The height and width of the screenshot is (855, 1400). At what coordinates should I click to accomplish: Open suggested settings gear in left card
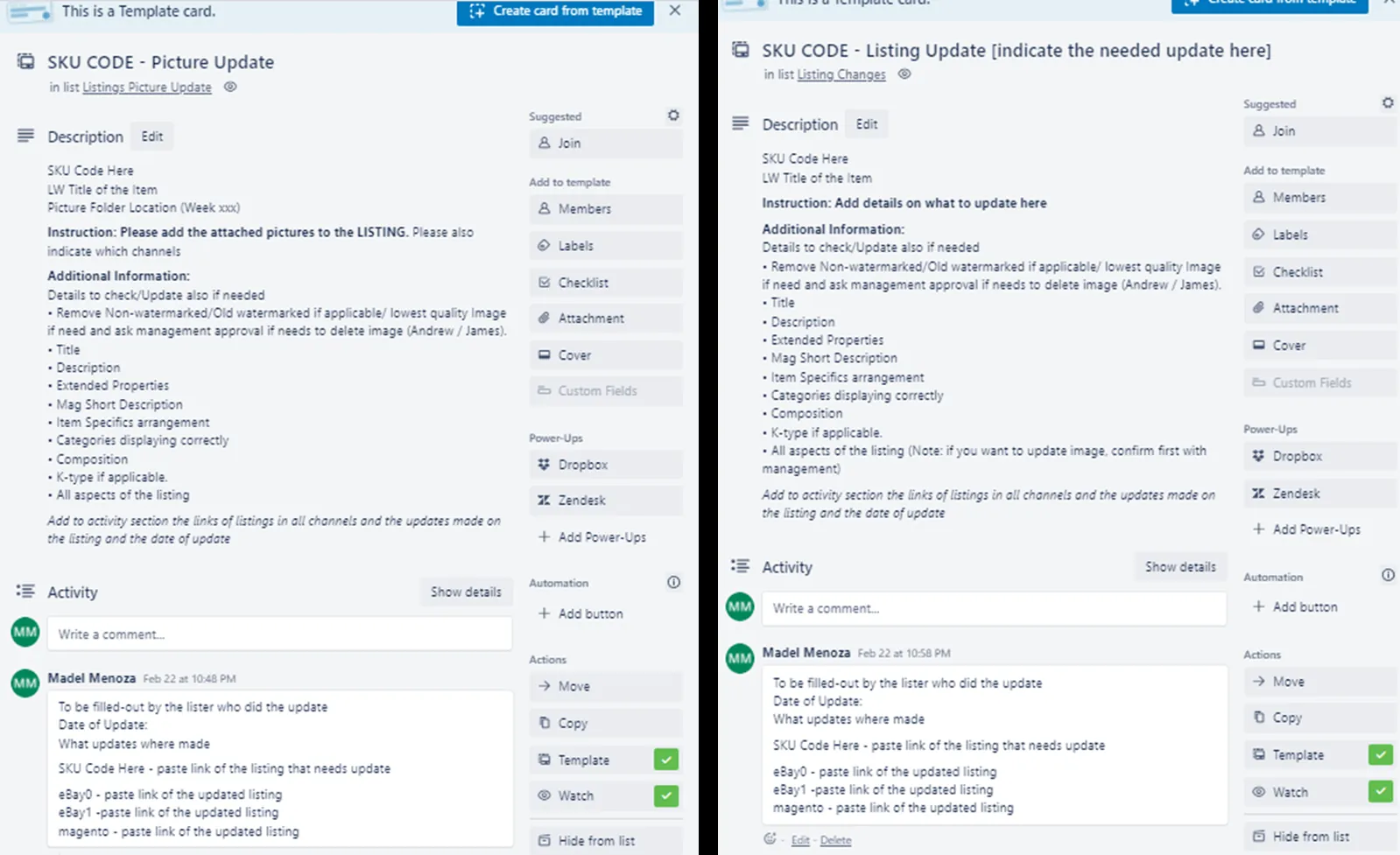(673, 116)
